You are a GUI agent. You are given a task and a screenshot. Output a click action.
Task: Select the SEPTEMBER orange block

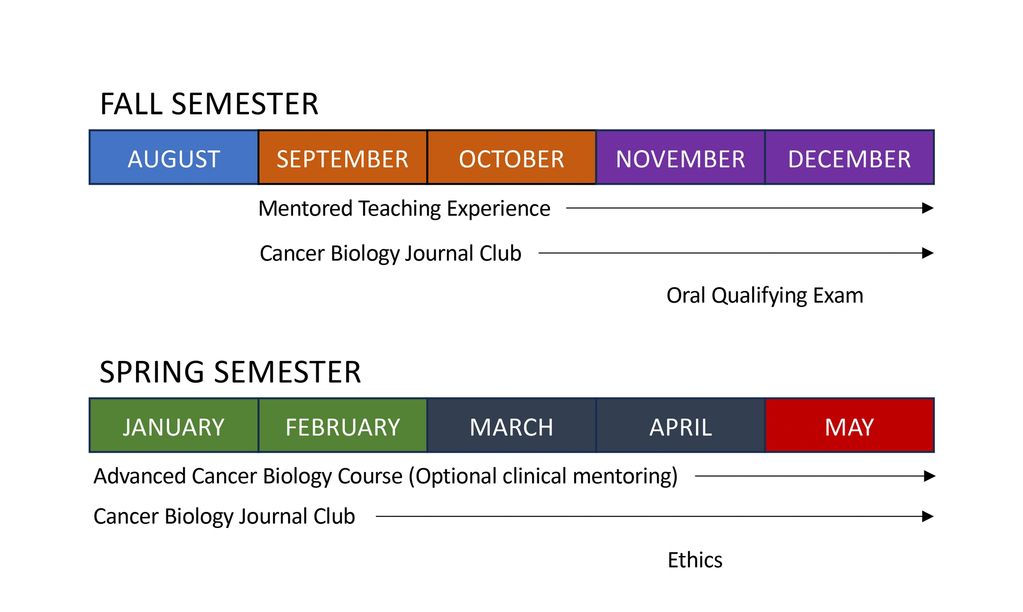click(342, 158)
